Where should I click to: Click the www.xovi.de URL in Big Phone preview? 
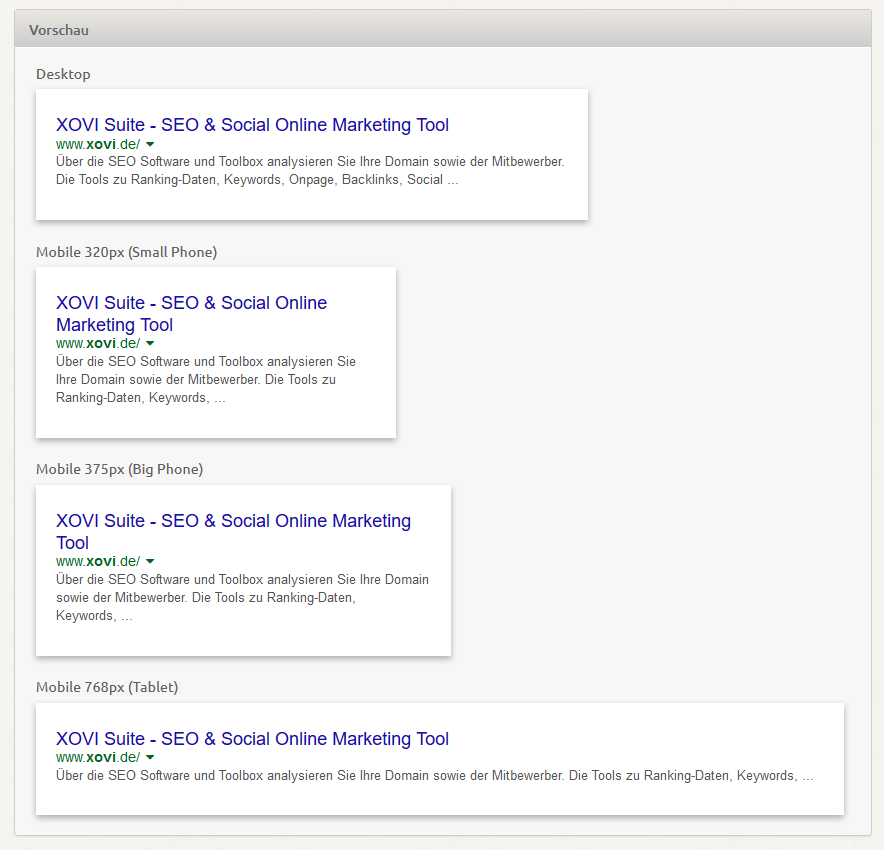pyautogui.click(x=98, y=561)
